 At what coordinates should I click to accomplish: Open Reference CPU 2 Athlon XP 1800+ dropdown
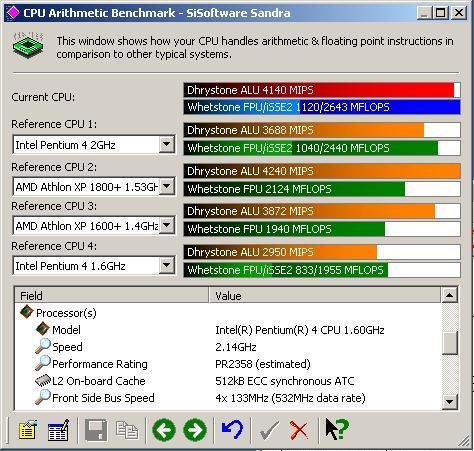pyautogui.click(x=166, y=187)
